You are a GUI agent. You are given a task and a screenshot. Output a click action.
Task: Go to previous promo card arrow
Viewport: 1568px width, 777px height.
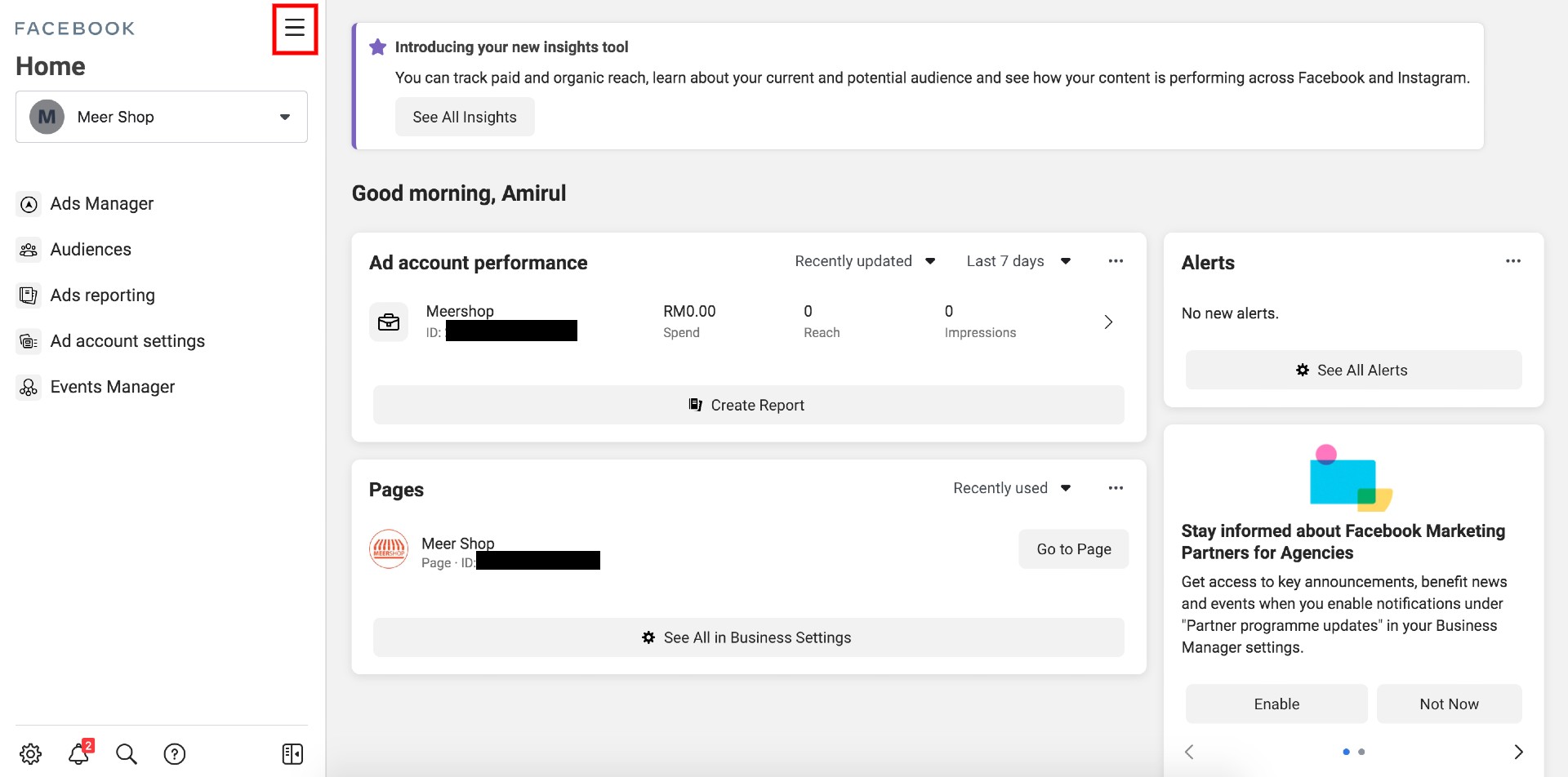(x=1189, y=752)
